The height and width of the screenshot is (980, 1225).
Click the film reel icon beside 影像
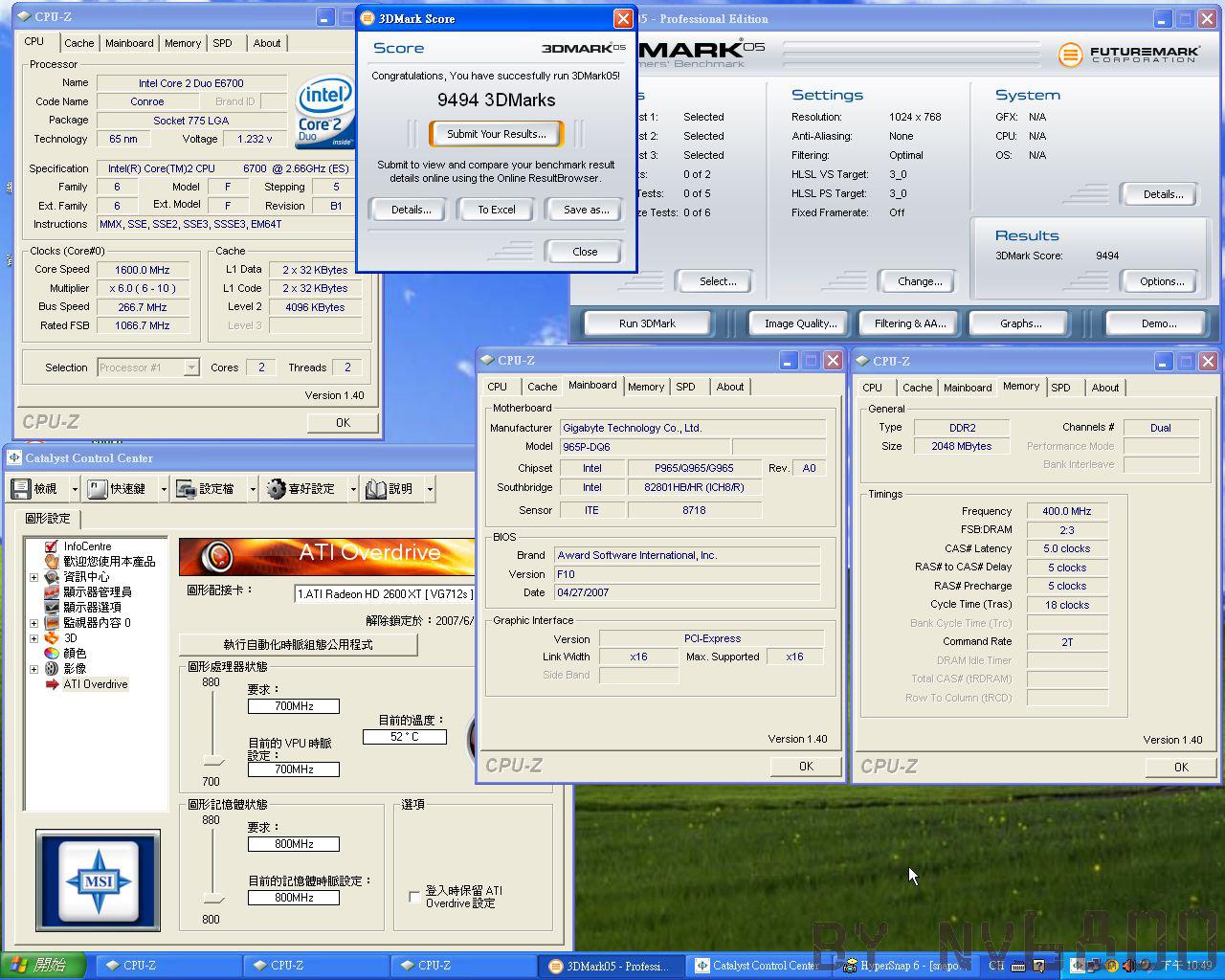point(52,669)
